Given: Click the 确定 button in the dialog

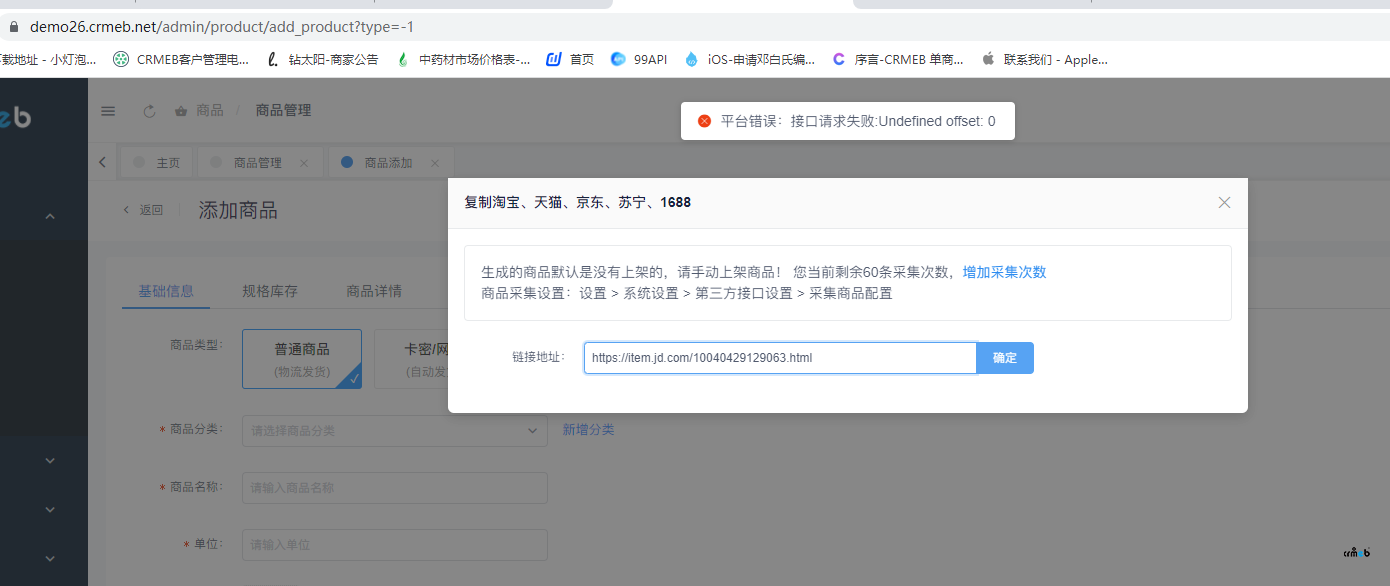Looking at the screenshot, I should (x=1005, y=358).
